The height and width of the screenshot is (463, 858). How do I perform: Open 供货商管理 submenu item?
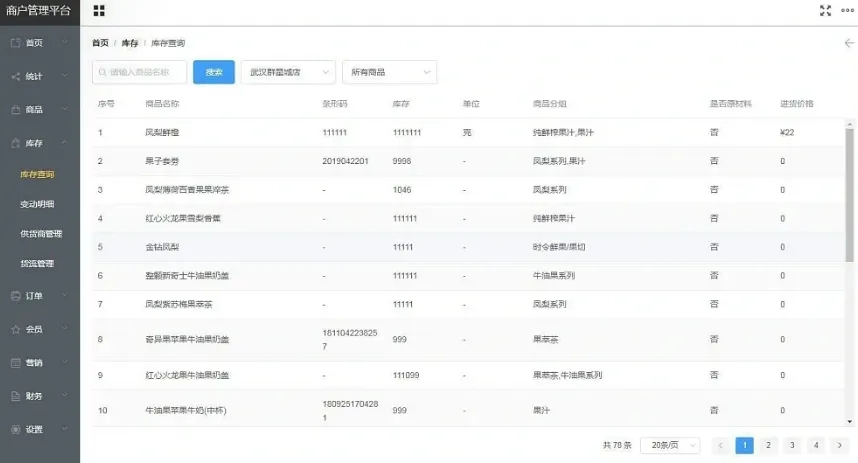[x=41, y=234]
